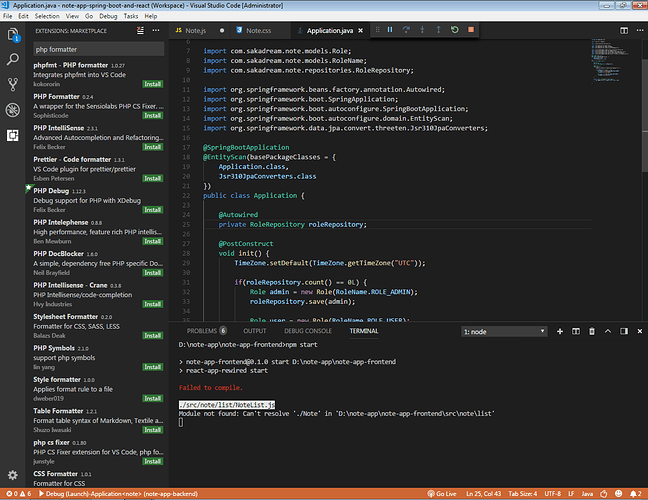The image size is (648, 500).
Task: Click the Debug (Launch)-Application status item
Action: (118, 494)
